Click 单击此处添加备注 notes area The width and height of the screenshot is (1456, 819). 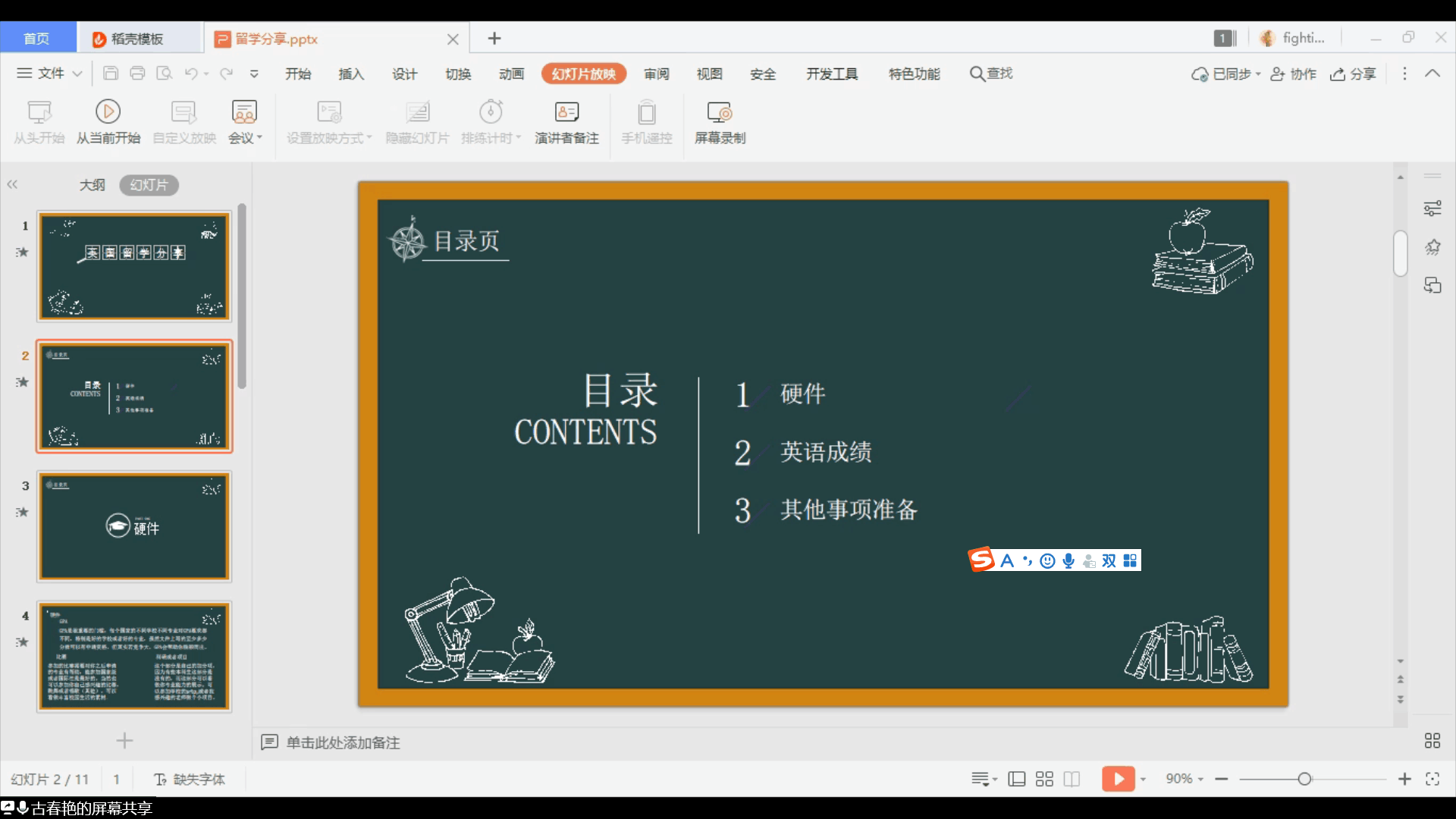343,742
